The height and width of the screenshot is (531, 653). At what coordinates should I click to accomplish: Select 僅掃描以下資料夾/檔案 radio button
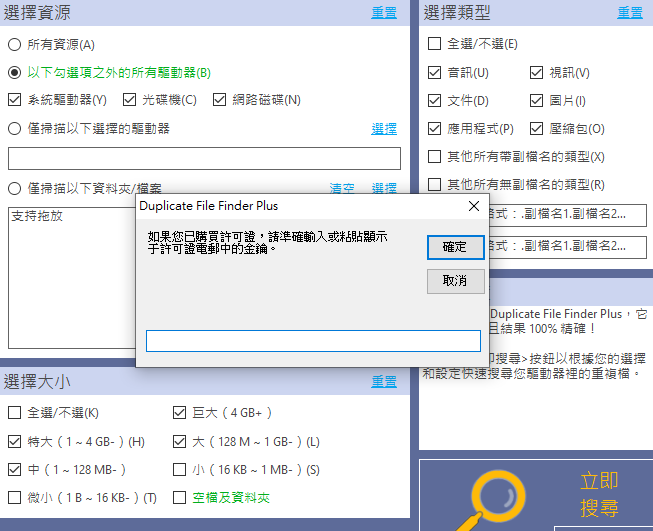point(15,188)
